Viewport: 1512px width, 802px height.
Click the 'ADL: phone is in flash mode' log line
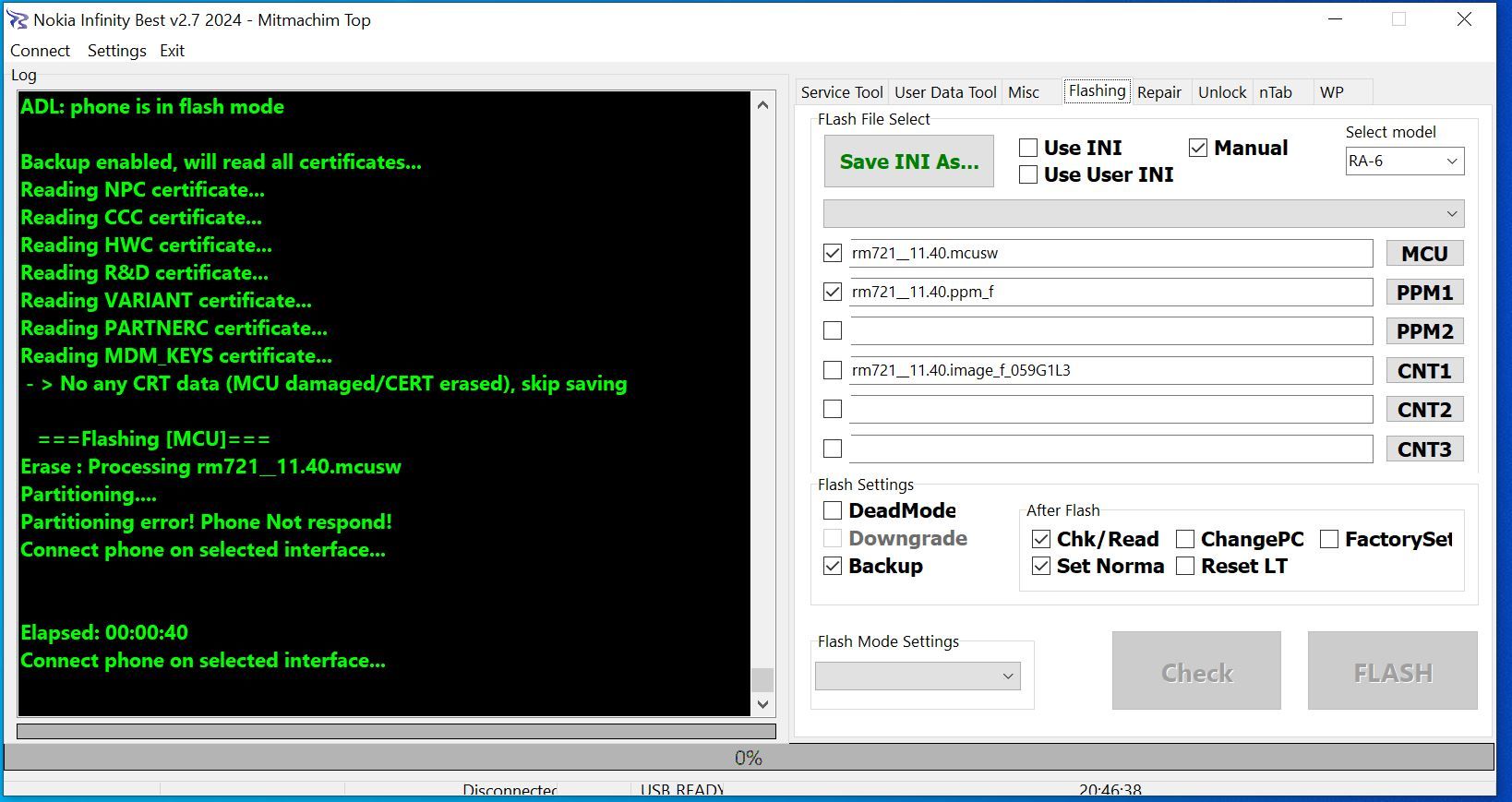pyautogui.click(x=152, y=107)
